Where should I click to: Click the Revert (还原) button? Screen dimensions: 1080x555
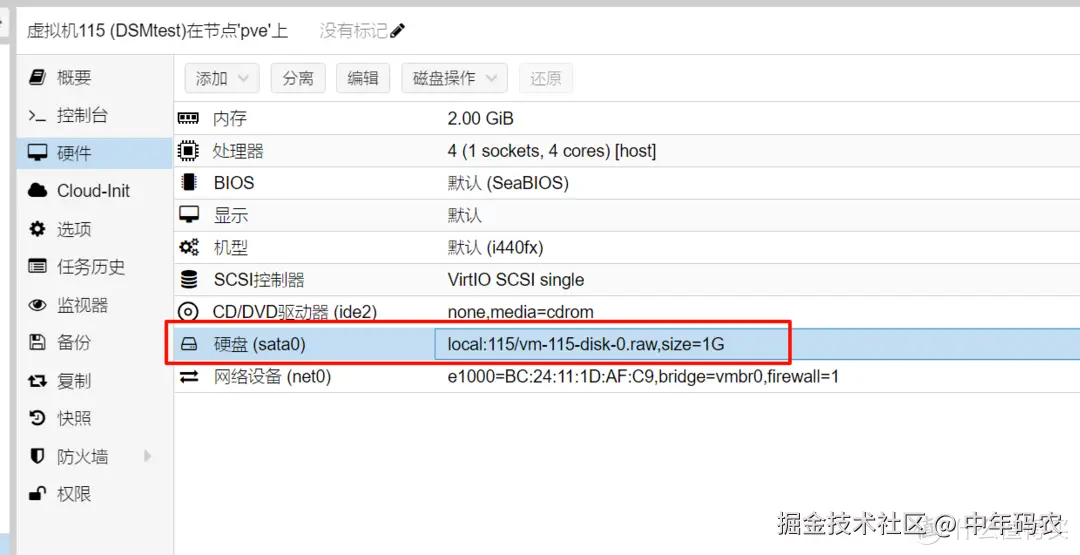[x=546, y=78]
